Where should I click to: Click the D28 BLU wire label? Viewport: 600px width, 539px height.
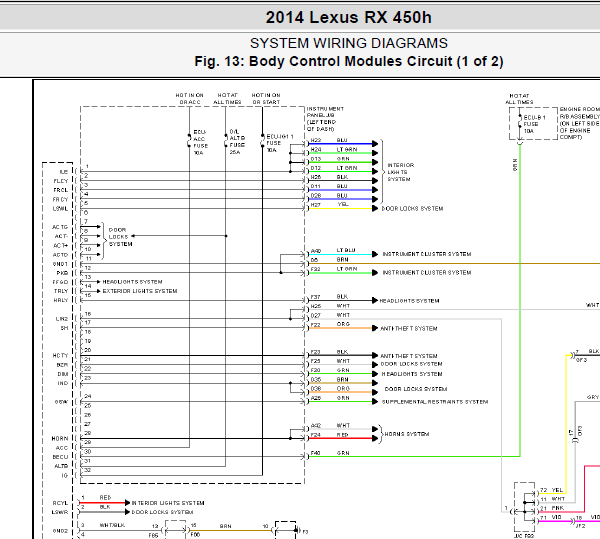tap(329, 195)
